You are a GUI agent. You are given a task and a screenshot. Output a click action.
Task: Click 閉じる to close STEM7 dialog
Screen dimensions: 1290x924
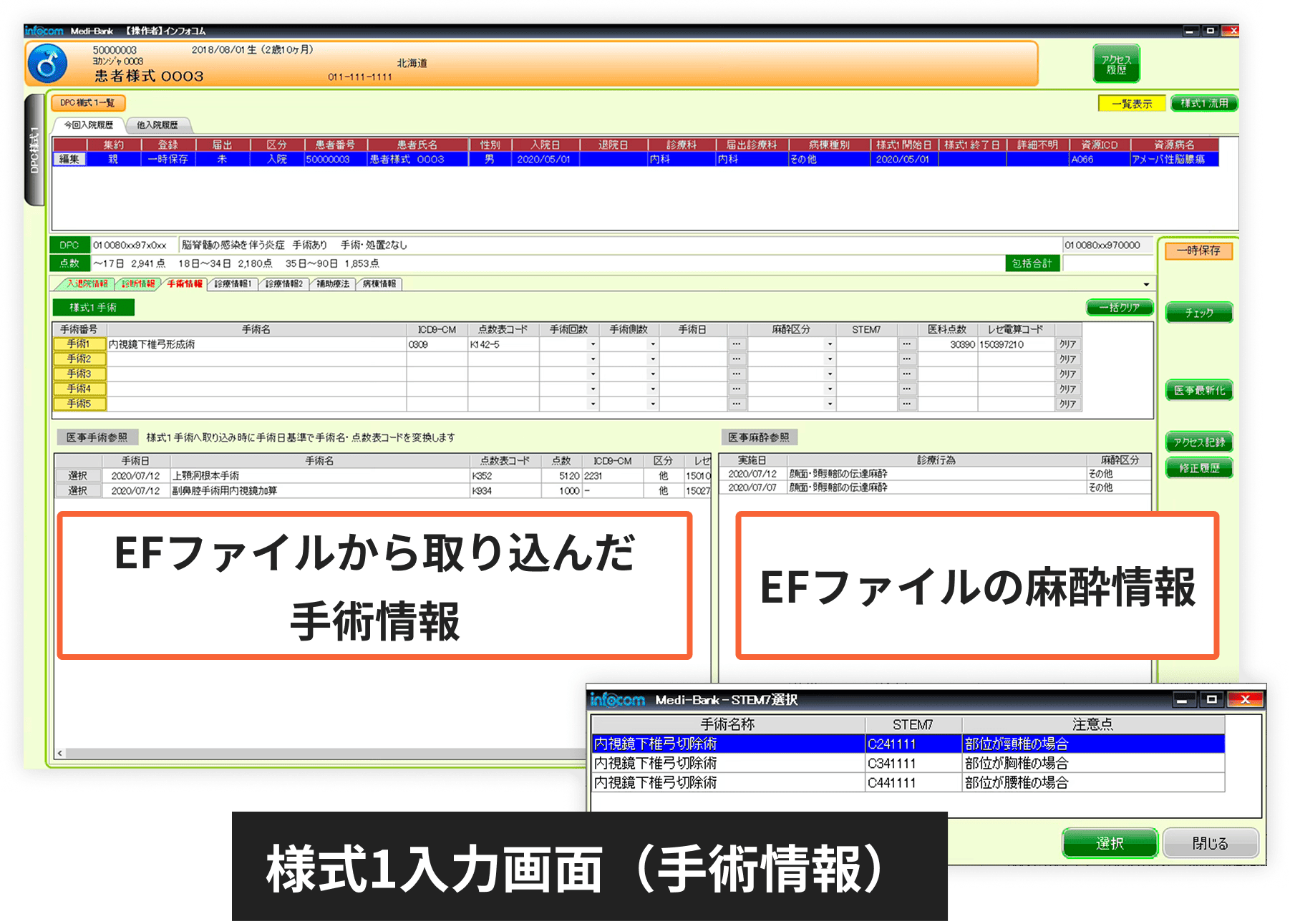point(1211,842)
